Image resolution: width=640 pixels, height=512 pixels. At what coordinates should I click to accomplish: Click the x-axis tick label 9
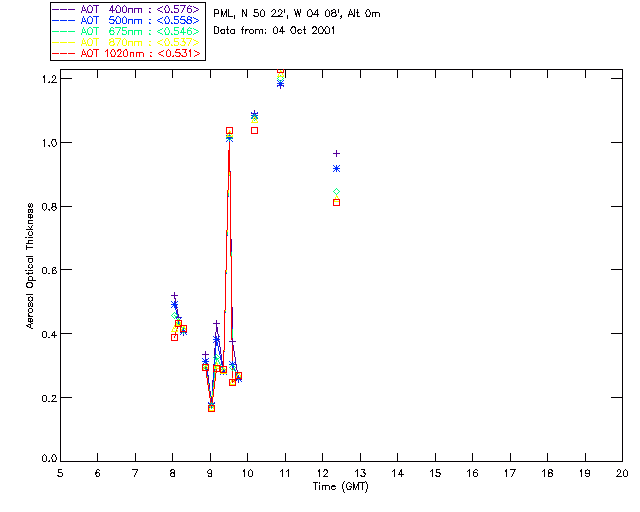click(x=210, y=473)
